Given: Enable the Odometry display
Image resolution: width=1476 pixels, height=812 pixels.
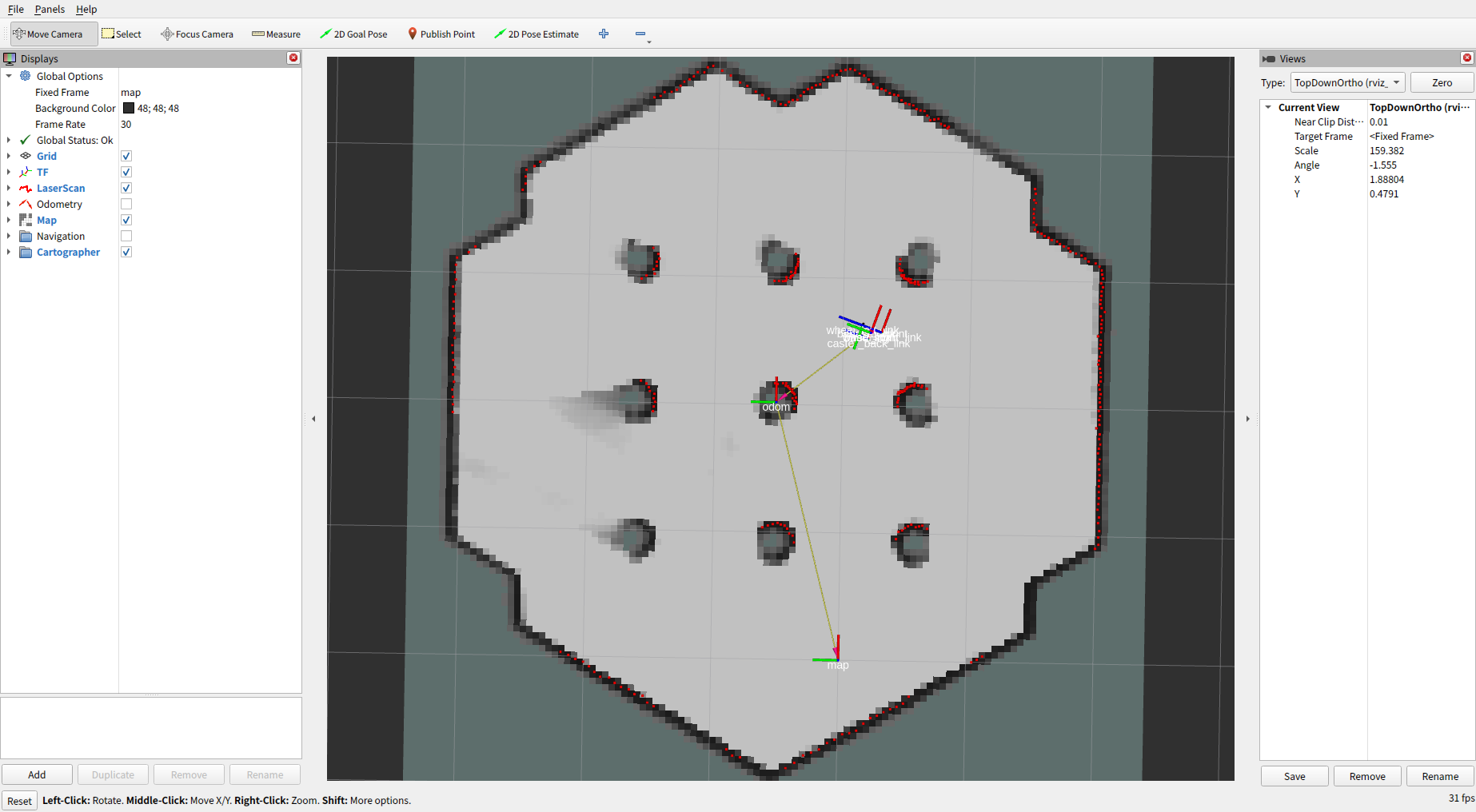Looking at the screenshot, I should point(126,204).
